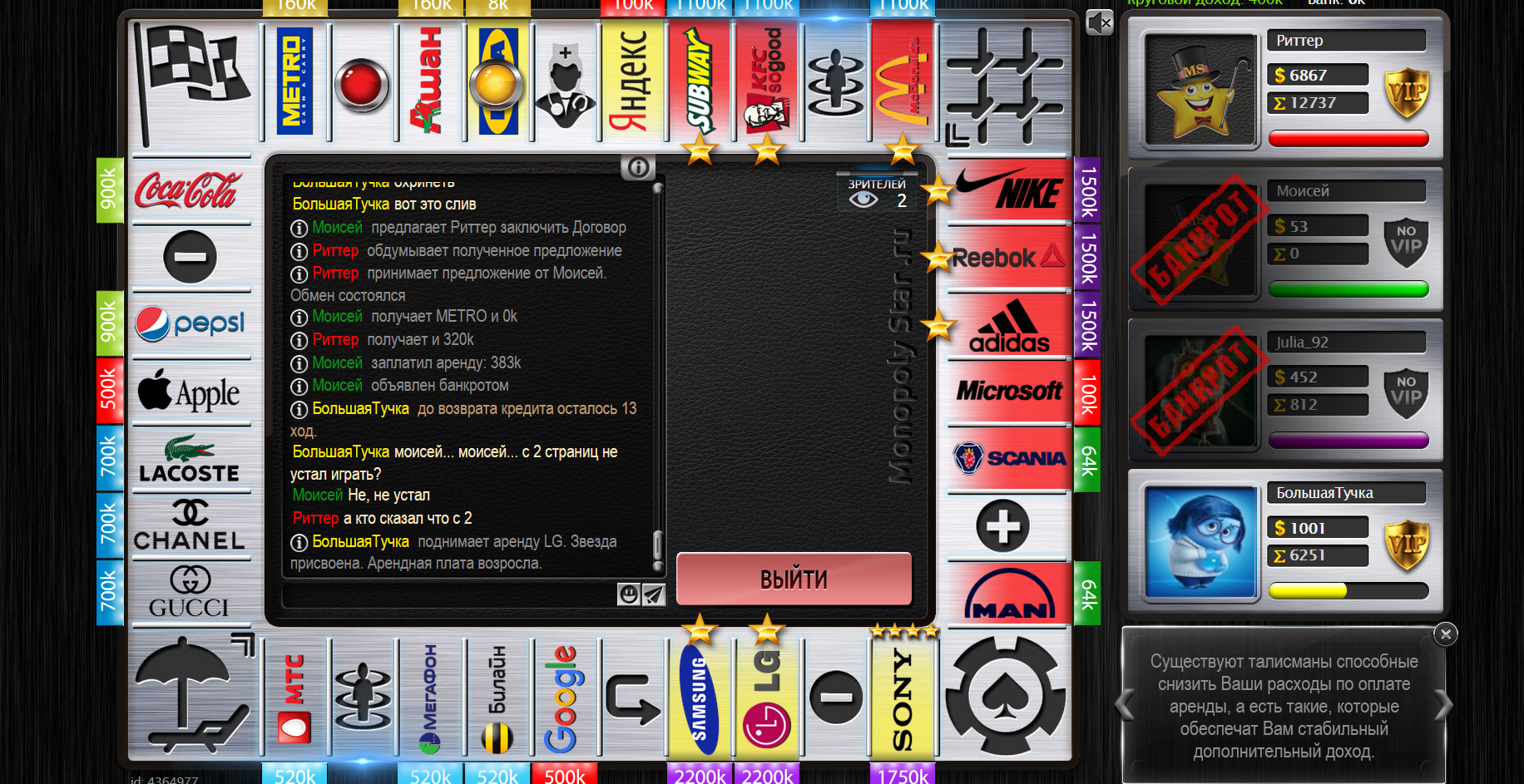Click Риттер's red timer bar
Screen dimensions: 1524x784
(1348, 138)
